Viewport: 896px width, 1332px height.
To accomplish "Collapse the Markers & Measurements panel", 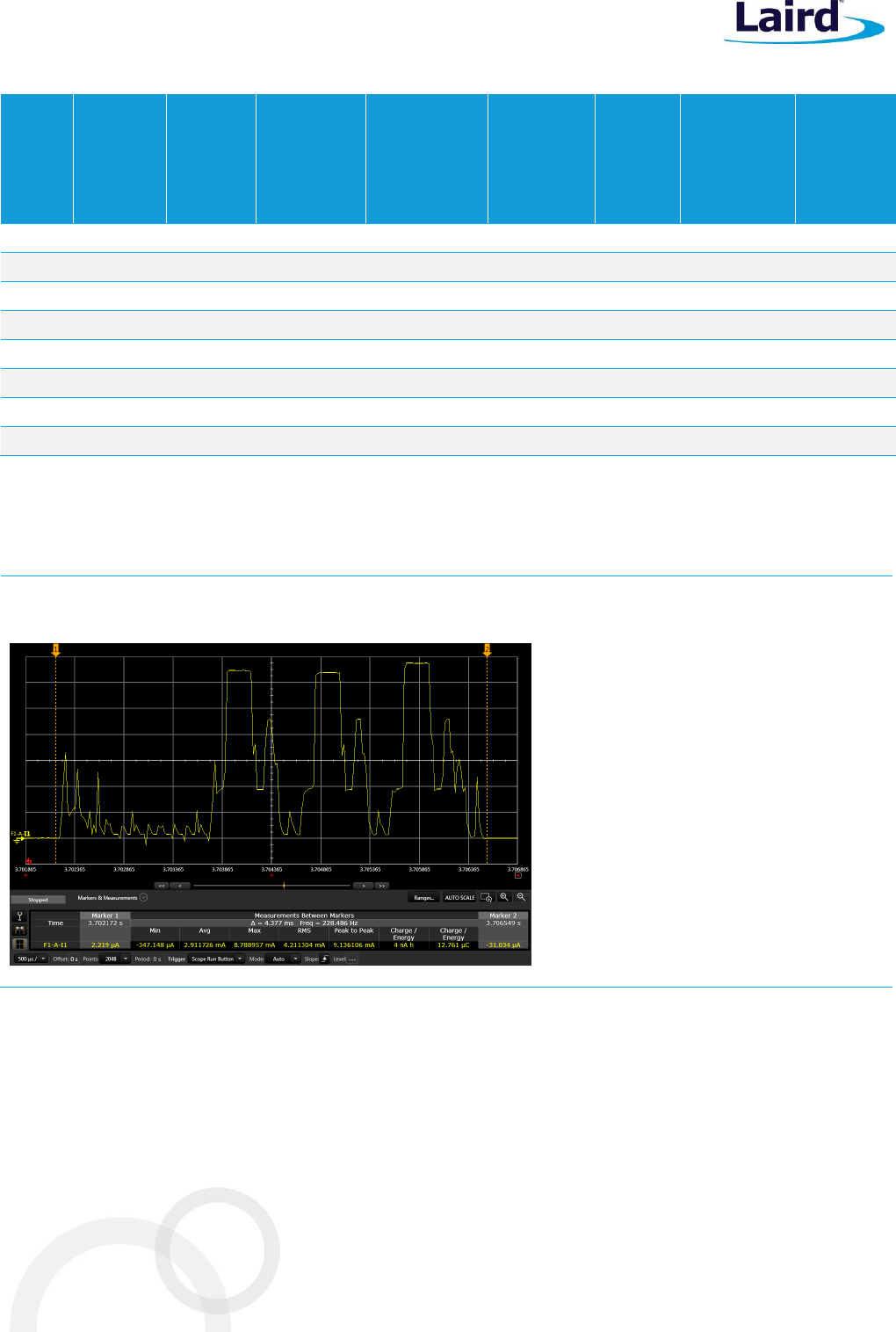I will pos(143,897).
